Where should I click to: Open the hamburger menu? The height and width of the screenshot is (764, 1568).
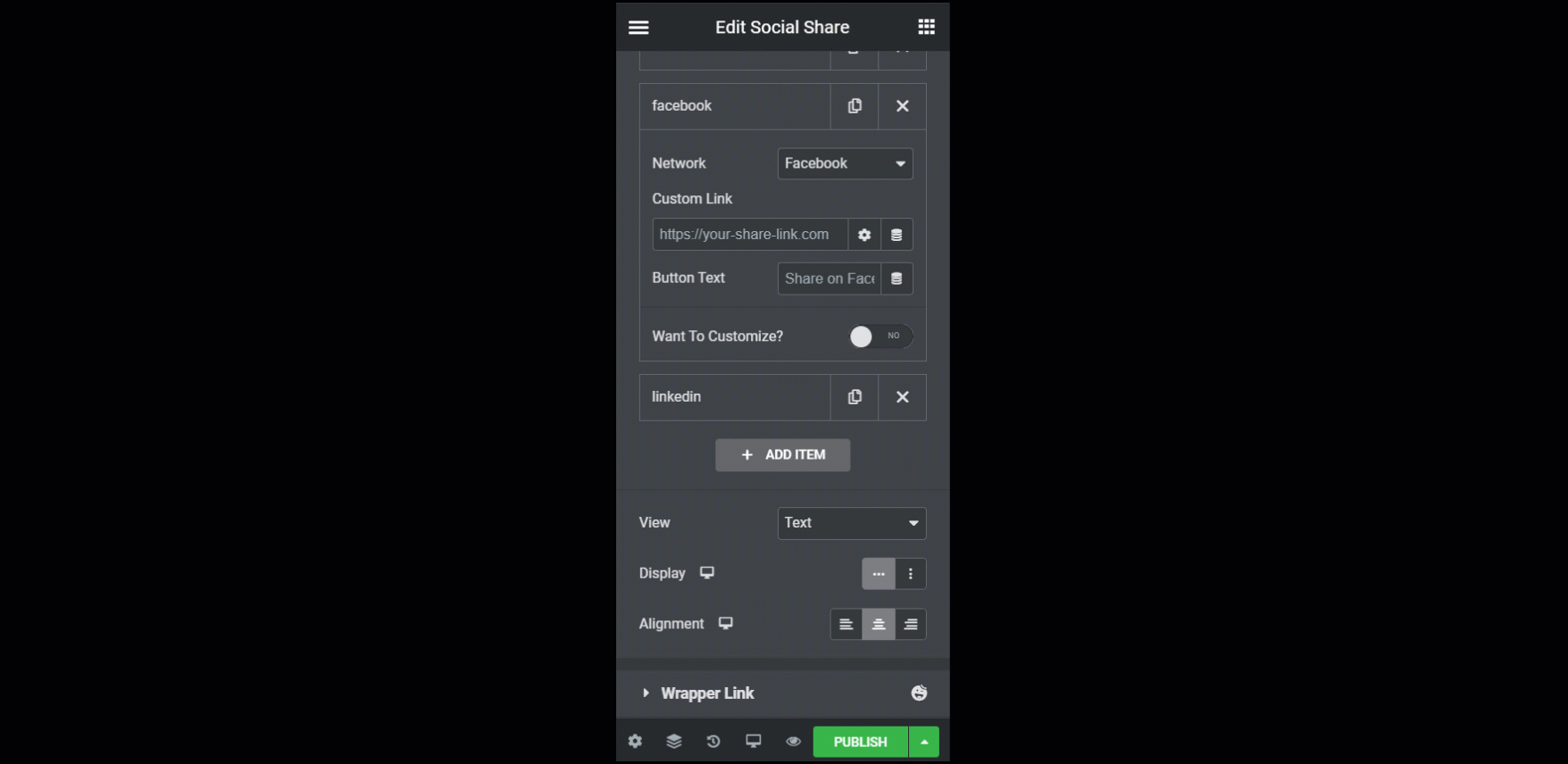click(x=638, y=28)
